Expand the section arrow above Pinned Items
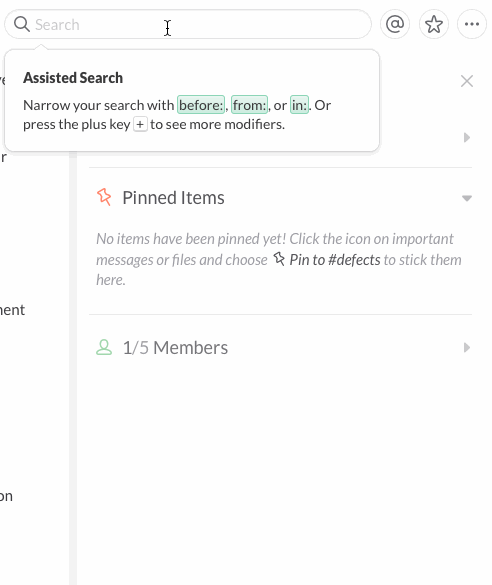This screenshot has height=585, width=492. pyautogui.click(x=467, y=137)
